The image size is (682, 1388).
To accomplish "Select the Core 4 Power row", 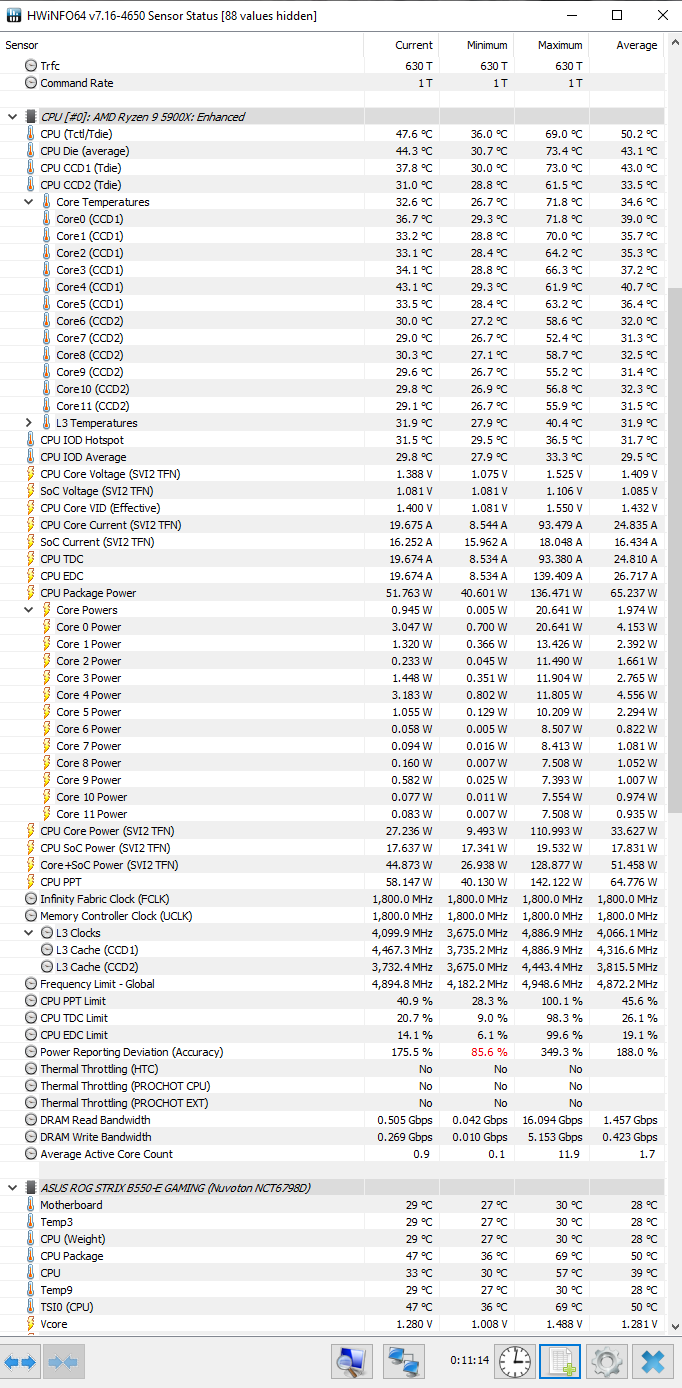I will pyautogui.click(x=332, y=695).
